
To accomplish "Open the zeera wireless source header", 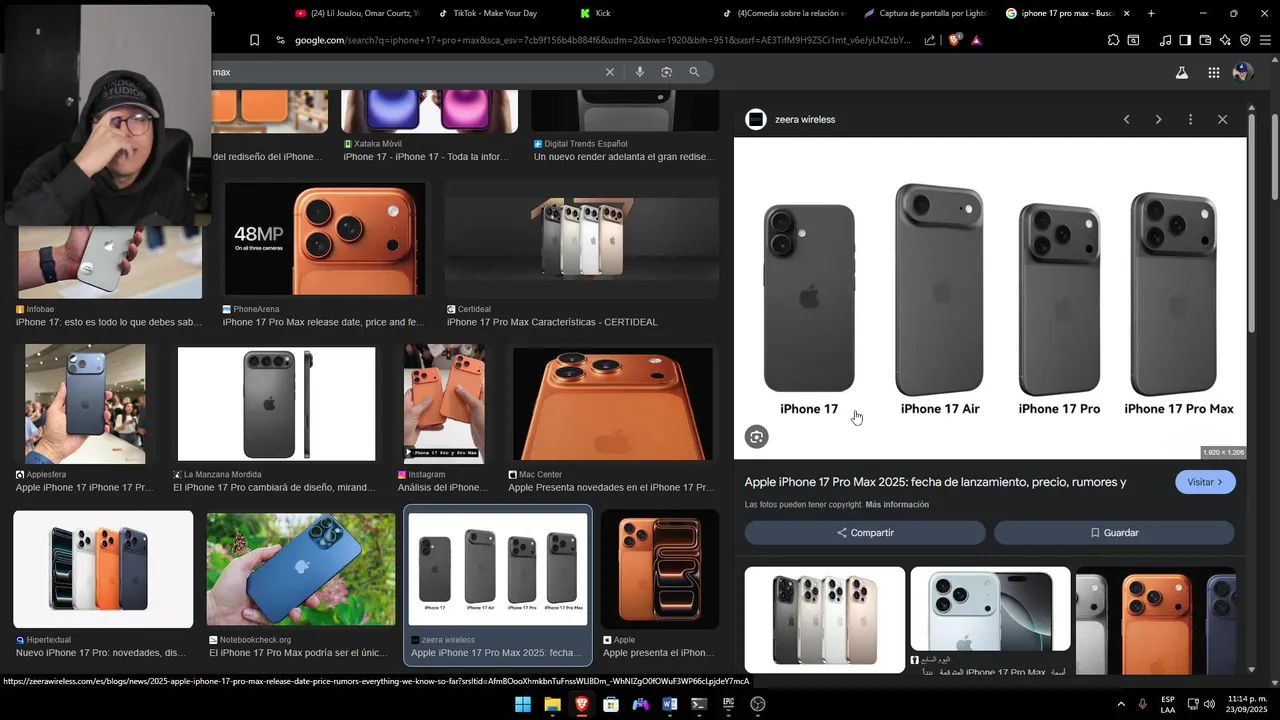I will coord(791,119).
